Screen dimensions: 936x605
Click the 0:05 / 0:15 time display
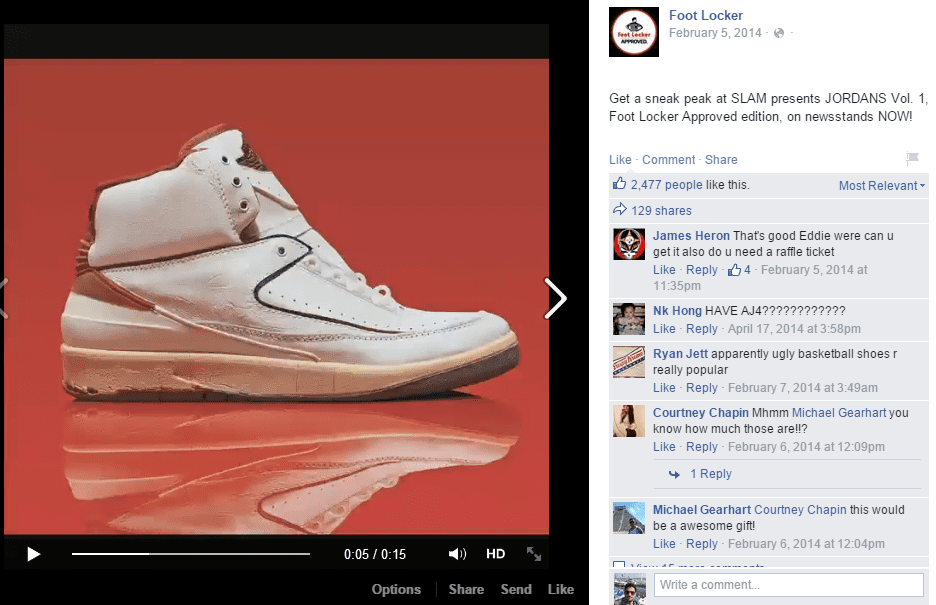pyautogui.click(x=375, y=554)
